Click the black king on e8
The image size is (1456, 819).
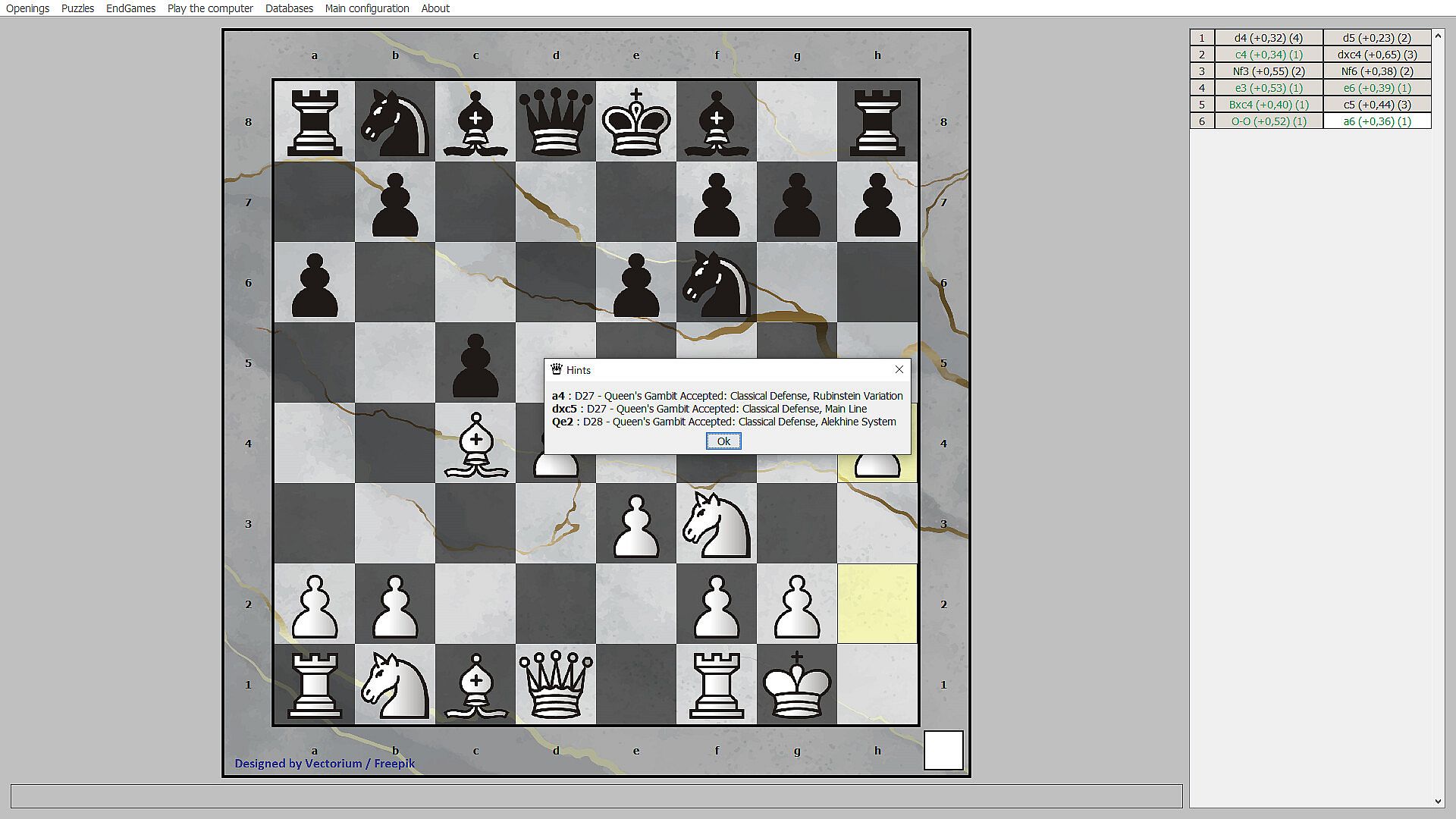tap(635, 121)
